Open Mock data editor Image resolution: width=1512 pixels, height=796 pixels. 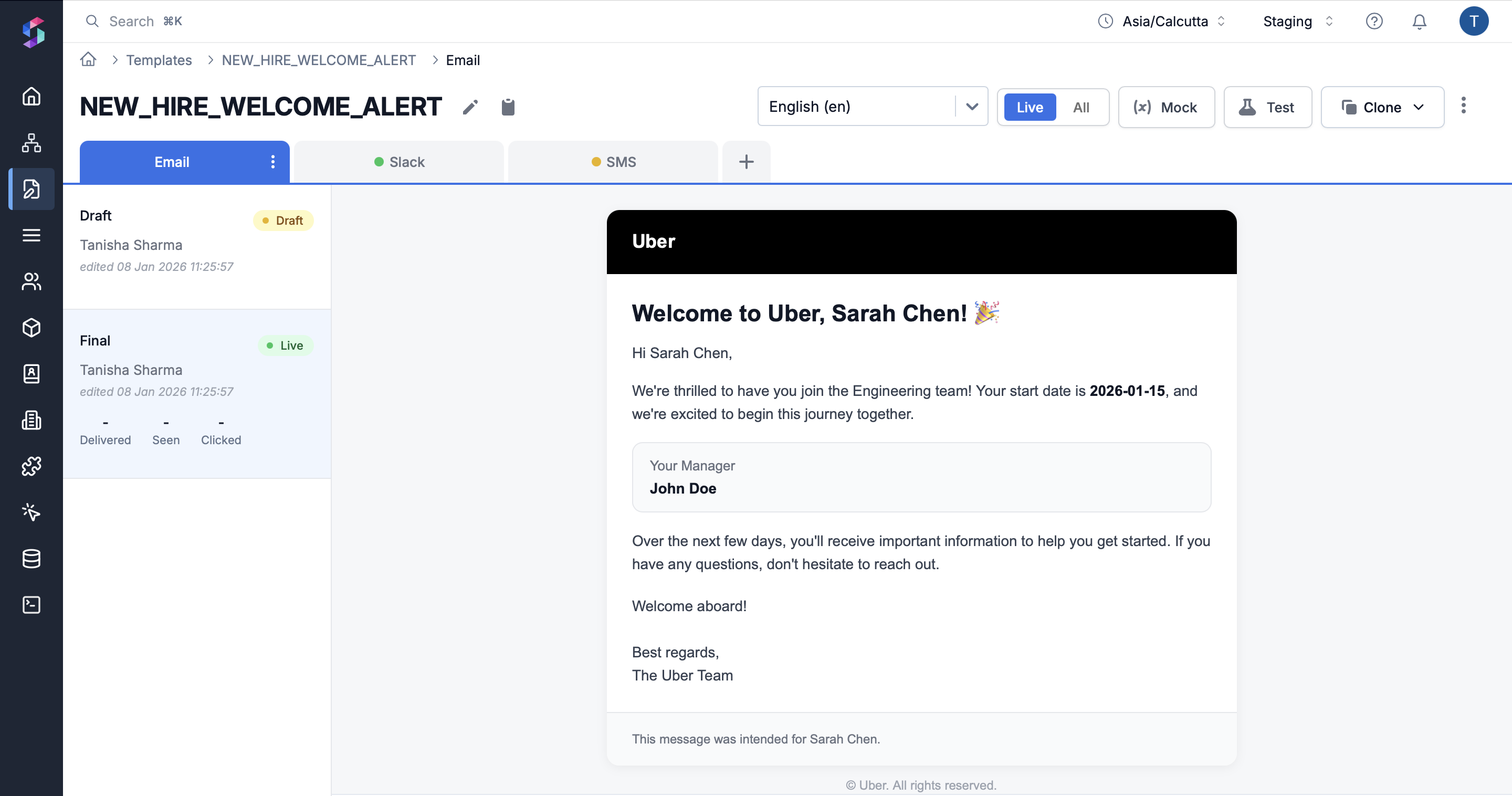tap(1165, 107)
